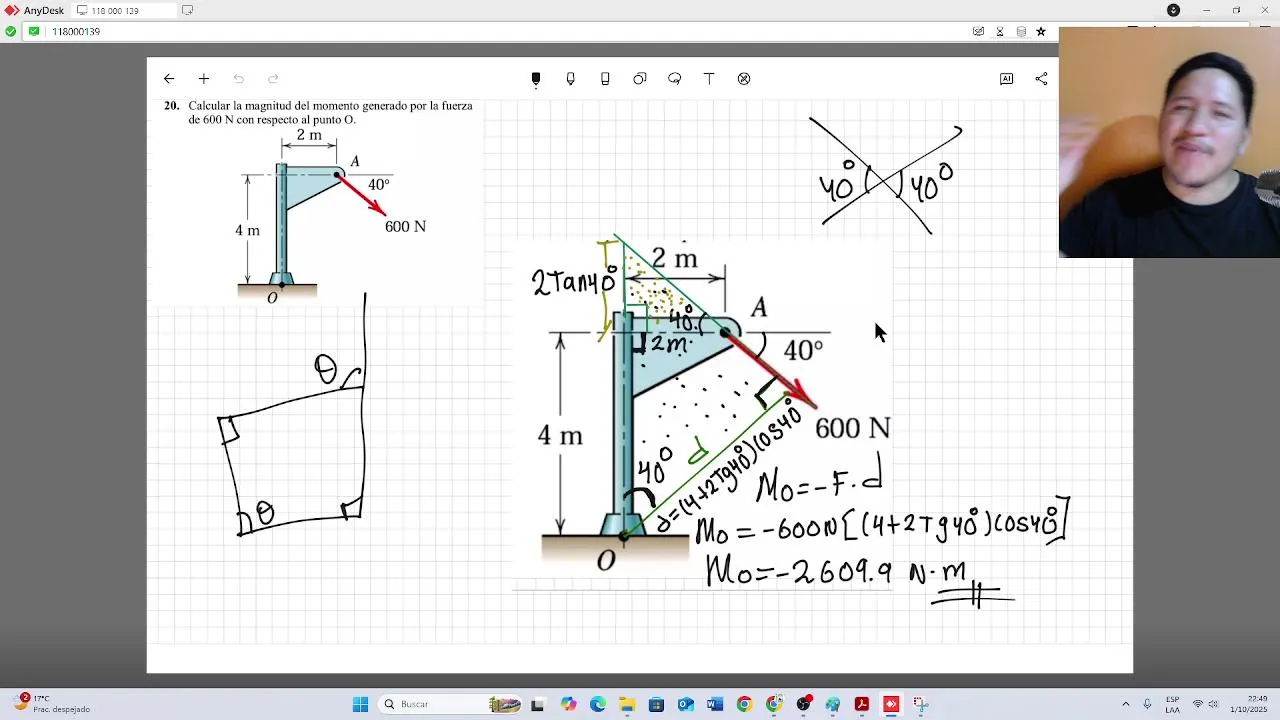Go back with the left arrow

click(x=169, y=79)
